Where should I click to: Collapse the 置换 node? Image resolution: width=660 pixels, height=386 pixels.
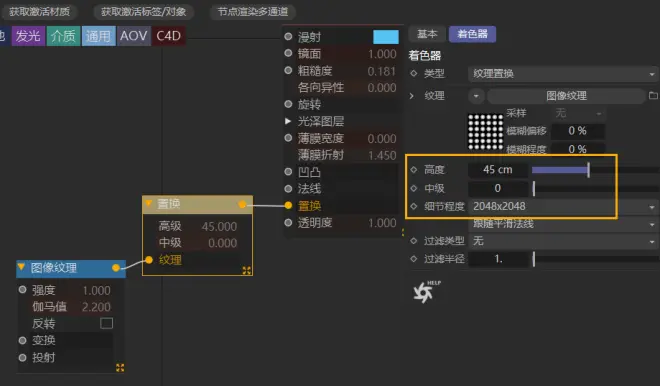149,204
